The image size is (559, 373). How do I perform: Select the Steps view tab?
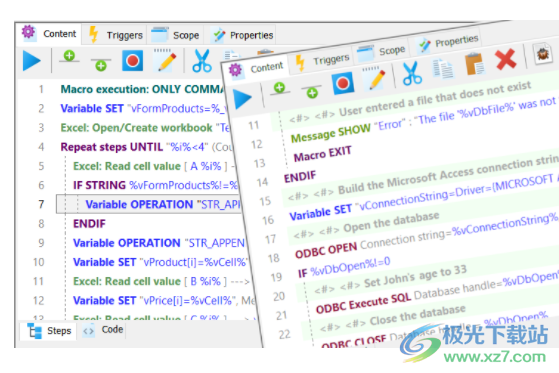[50, 331]
